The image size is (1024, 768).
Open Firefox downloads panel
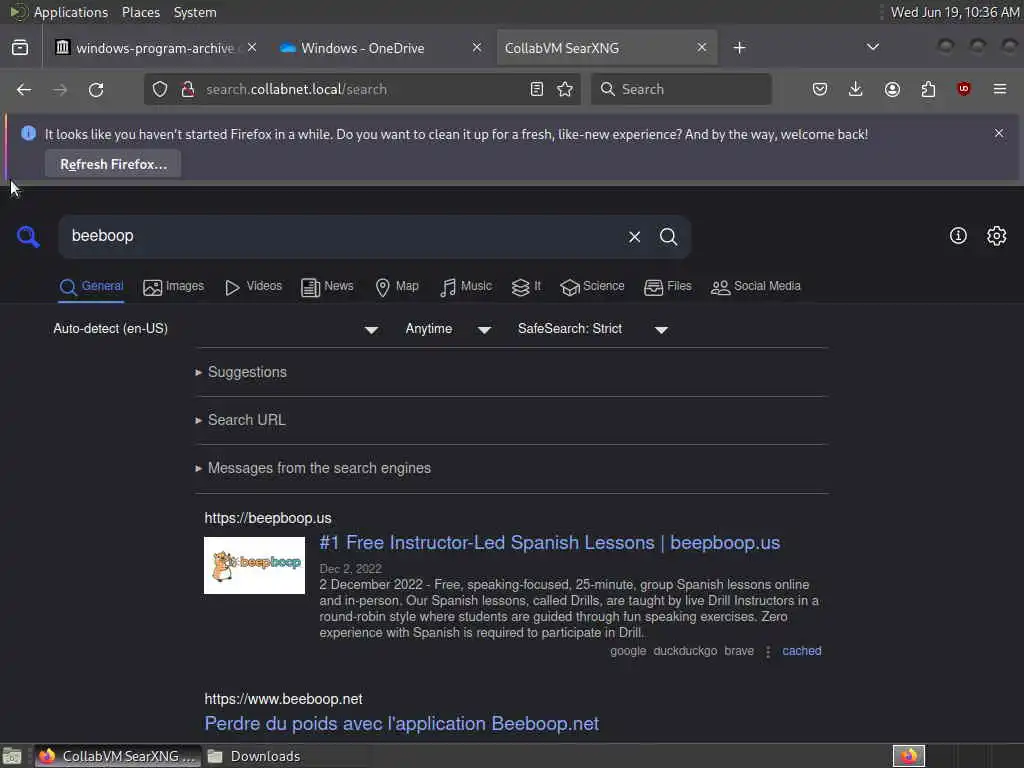tap(856, 89)
